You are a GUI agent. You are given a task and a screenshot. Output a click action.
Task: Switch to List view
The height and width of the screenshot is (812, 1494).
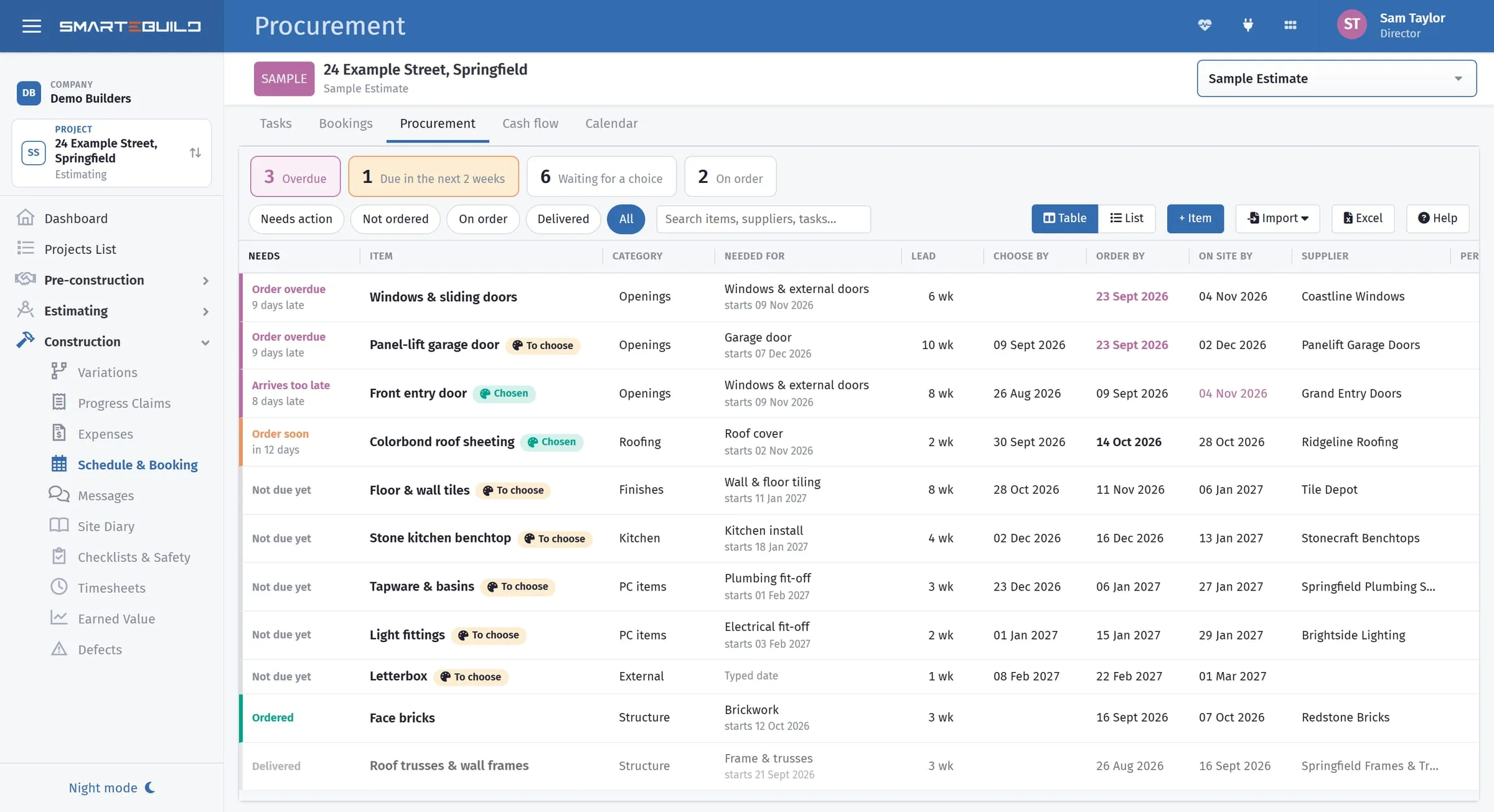click(x=1127, y=218)
